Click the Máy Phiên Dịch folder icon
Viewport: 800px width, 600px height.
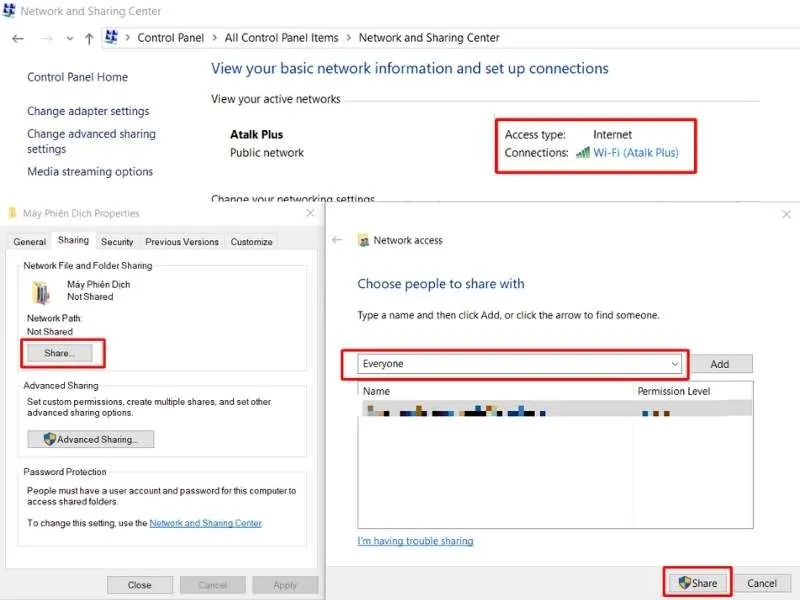(x=41, y=291)
